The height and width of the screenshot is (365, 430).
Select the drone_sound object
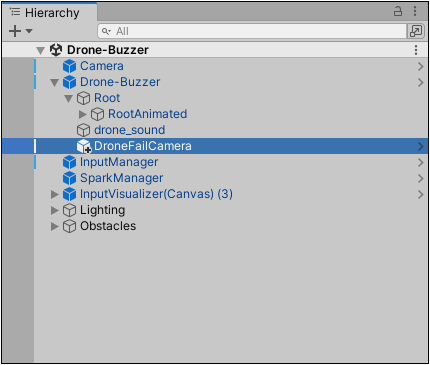pos(129,130)
